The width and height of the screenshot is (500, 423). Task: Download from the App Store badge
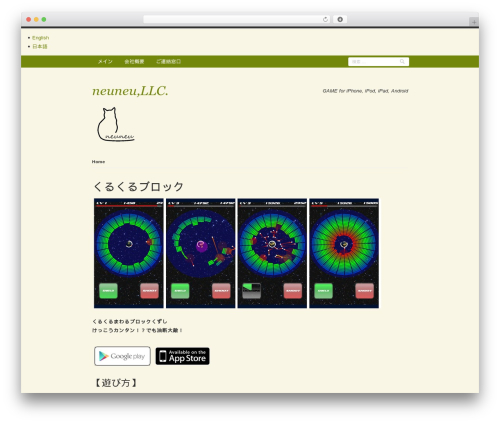(182, 356)
